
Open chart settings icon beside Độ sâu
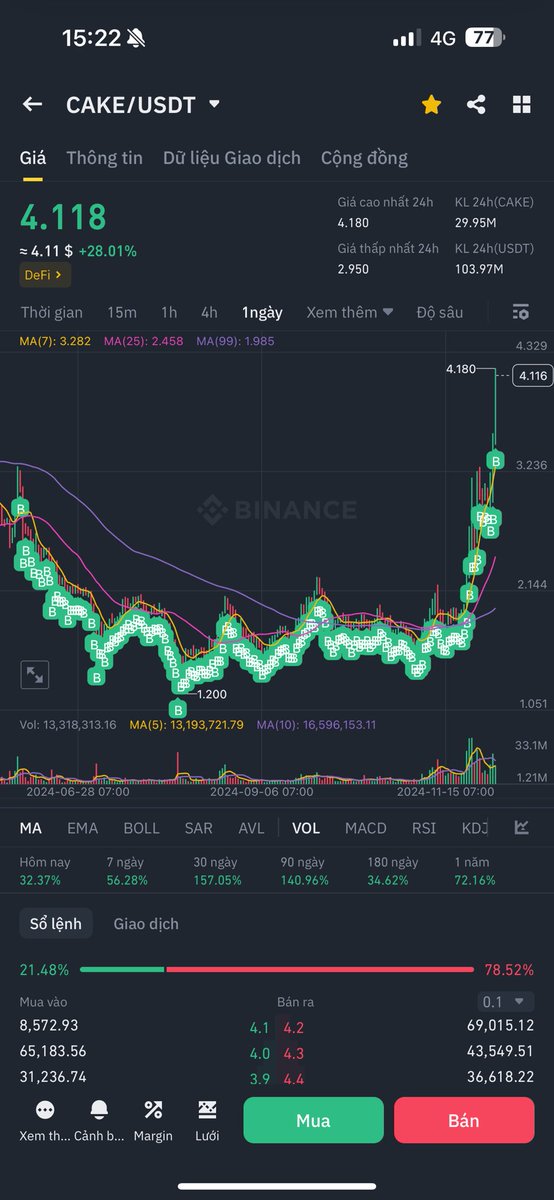520,312
